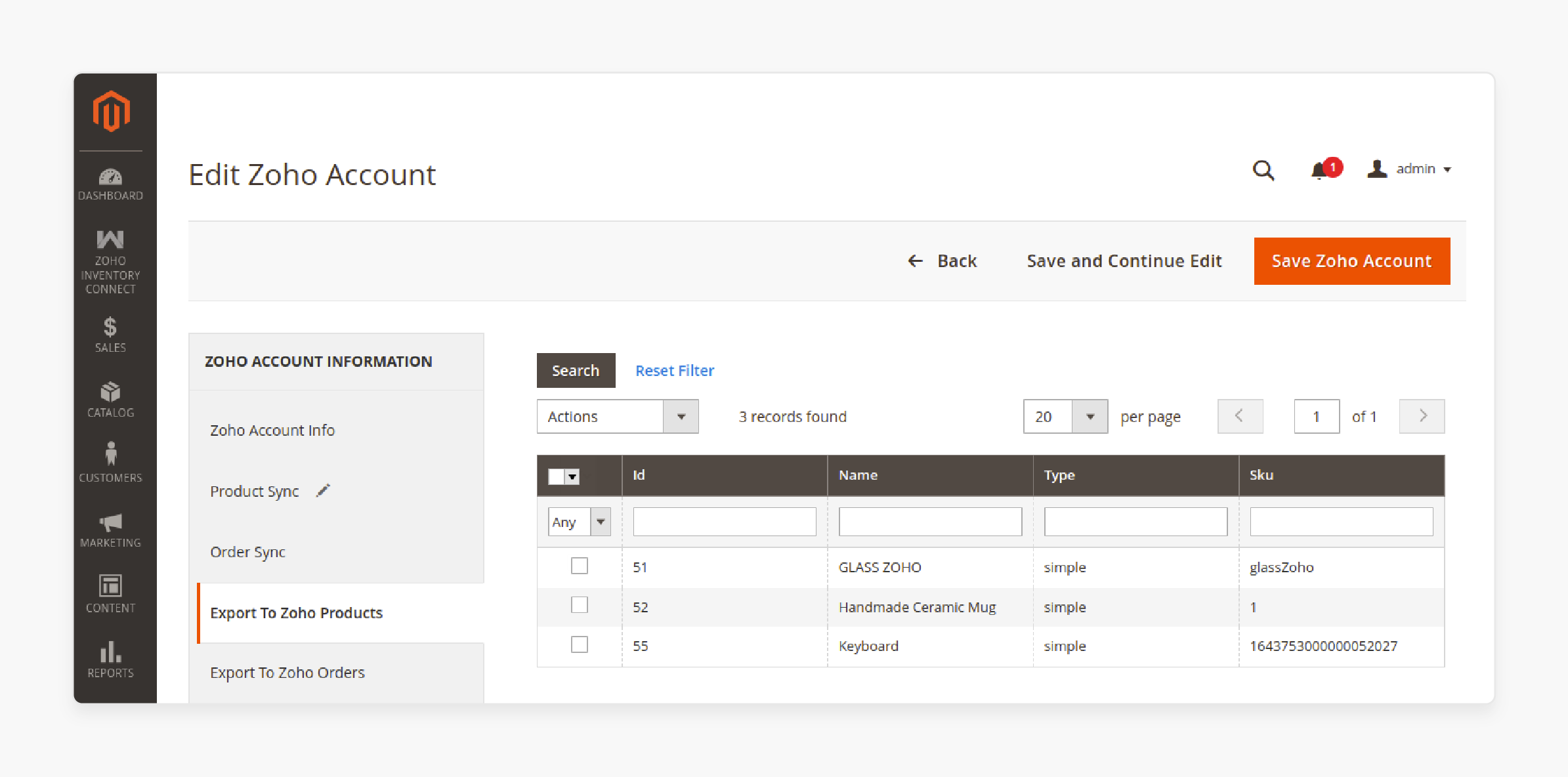Open Zoho Inventory Connect sidebar menu
Screen dimensions: 1568x777
[x=110, y=262]
